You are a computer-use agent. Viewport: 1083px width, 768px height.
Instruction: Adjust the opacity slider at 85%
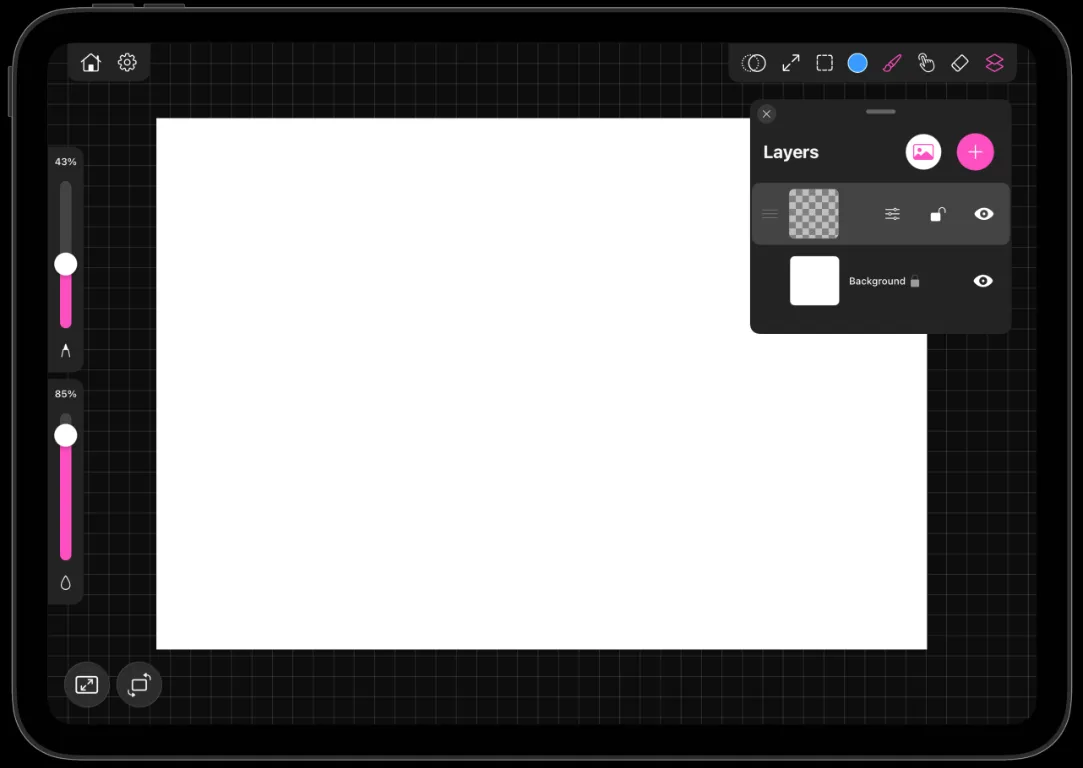tap(66, 435)
